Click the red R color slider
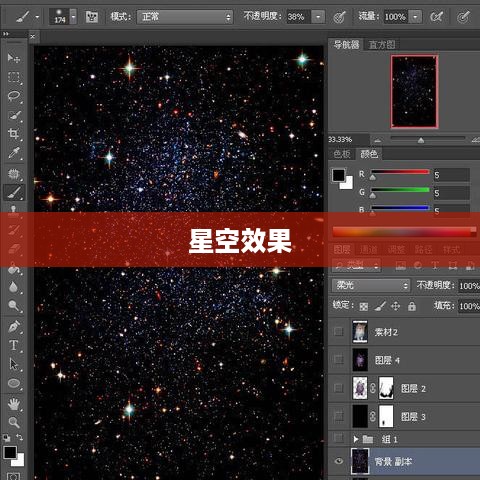This screenshot has height=480, width=480. tap(400, 172)
